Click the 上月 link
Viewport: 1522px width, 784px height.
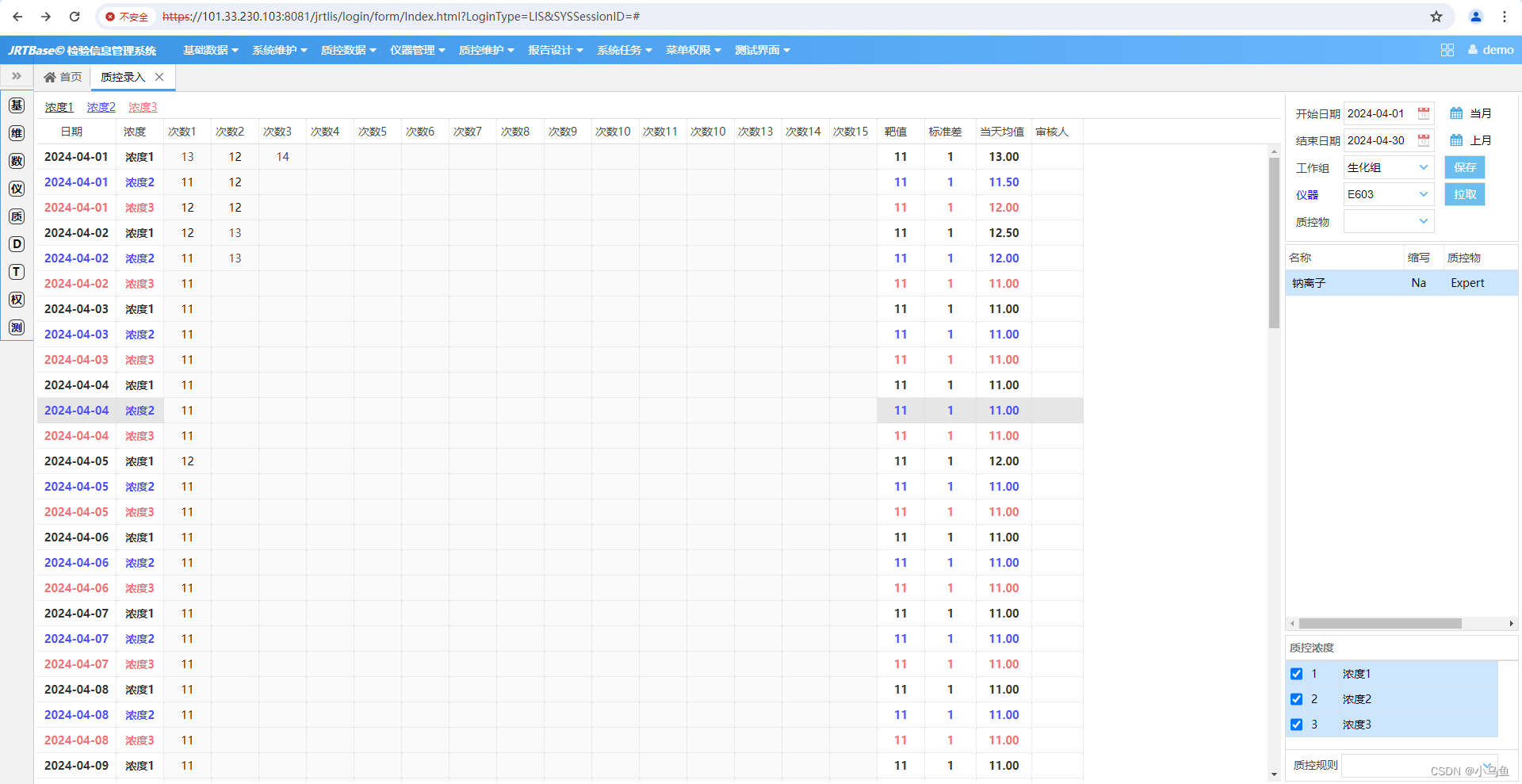tap(1481, 140)
